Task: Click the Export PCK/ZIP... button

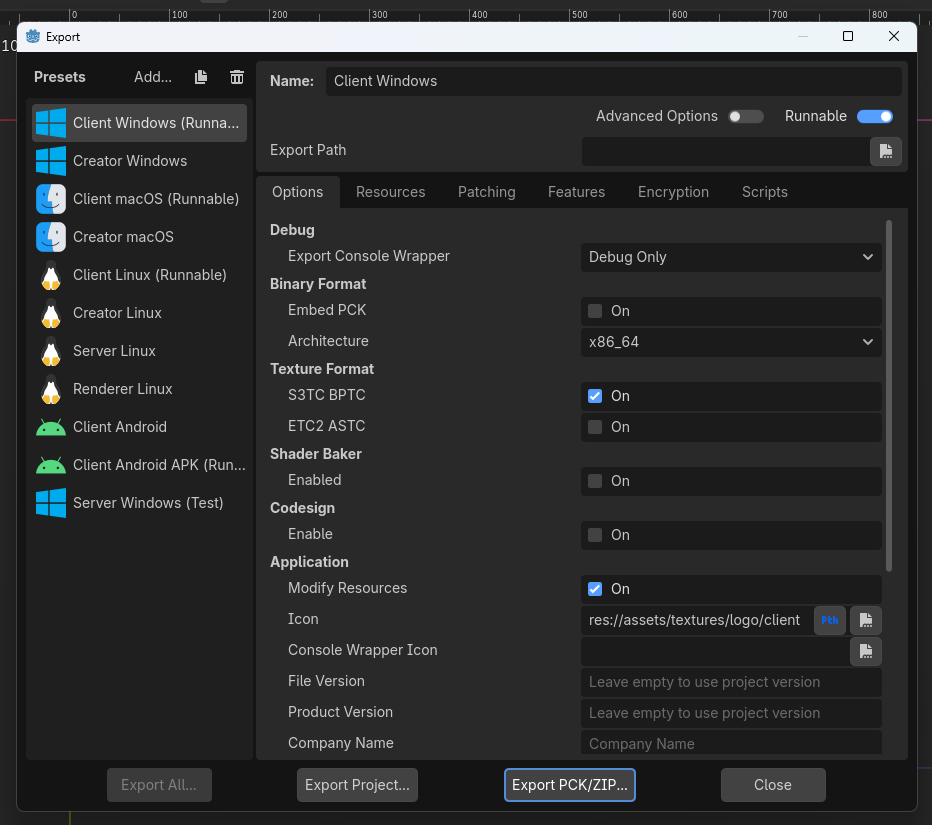Action: pos(569,785)
